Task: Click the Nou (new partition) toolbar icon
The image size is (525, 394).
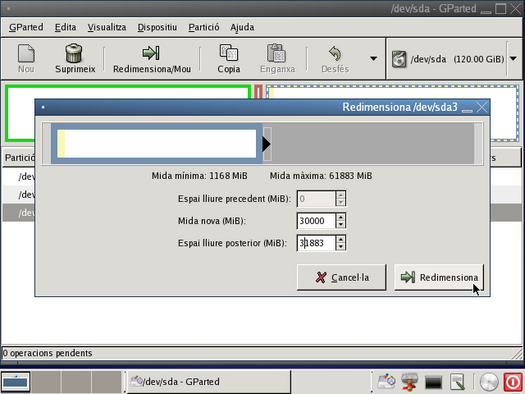Action: (26, 54)
